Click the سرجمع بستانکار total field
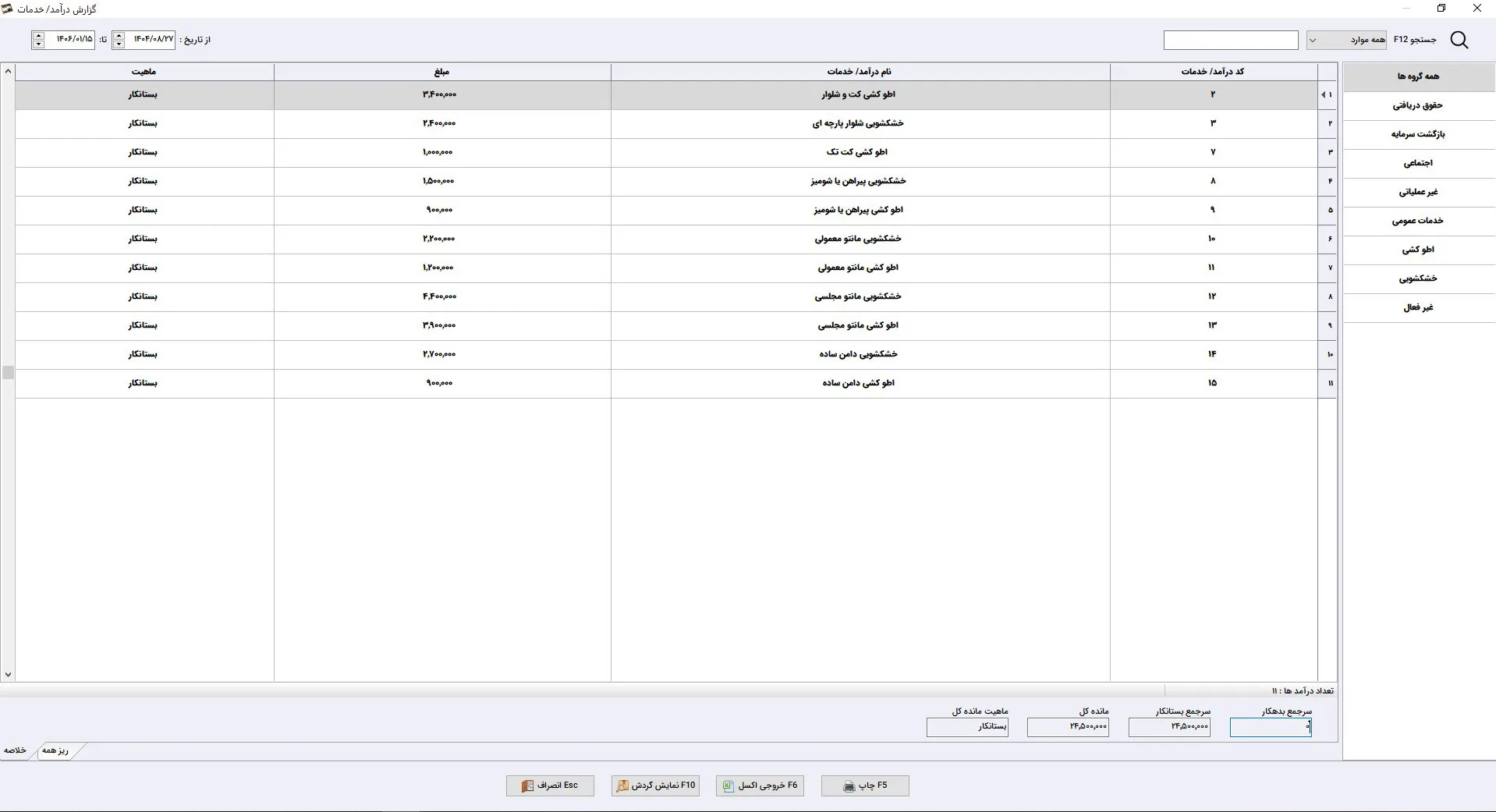 [1169, 727]
